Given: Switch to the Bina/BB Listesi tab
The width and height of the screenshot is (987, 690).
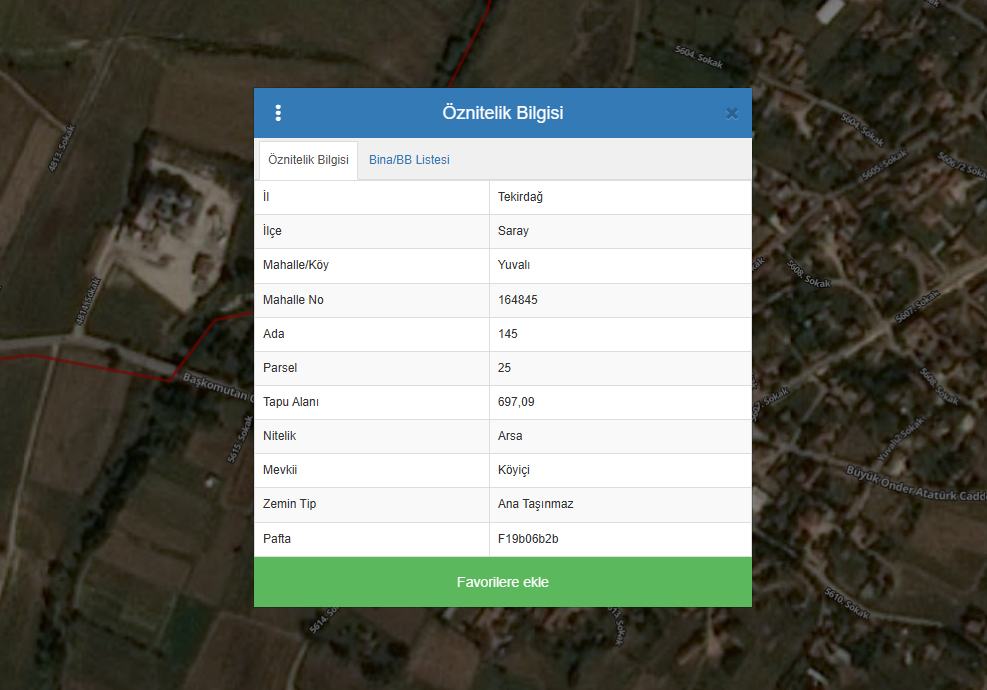Looking at the screenshot, I should 409,160.
